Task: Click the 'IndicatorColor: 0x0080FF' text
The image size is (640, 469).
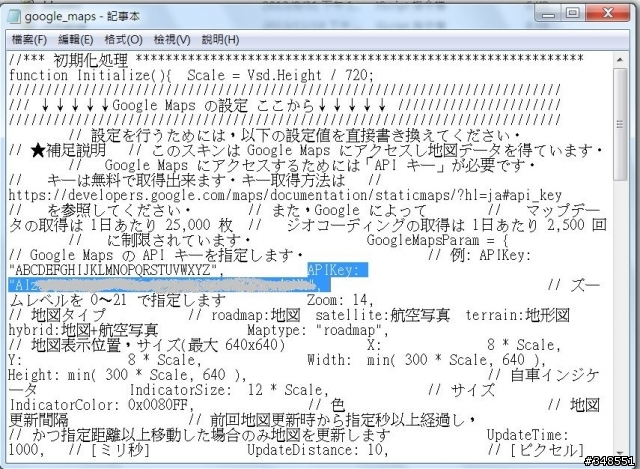Action: click(x=99, y=405)
